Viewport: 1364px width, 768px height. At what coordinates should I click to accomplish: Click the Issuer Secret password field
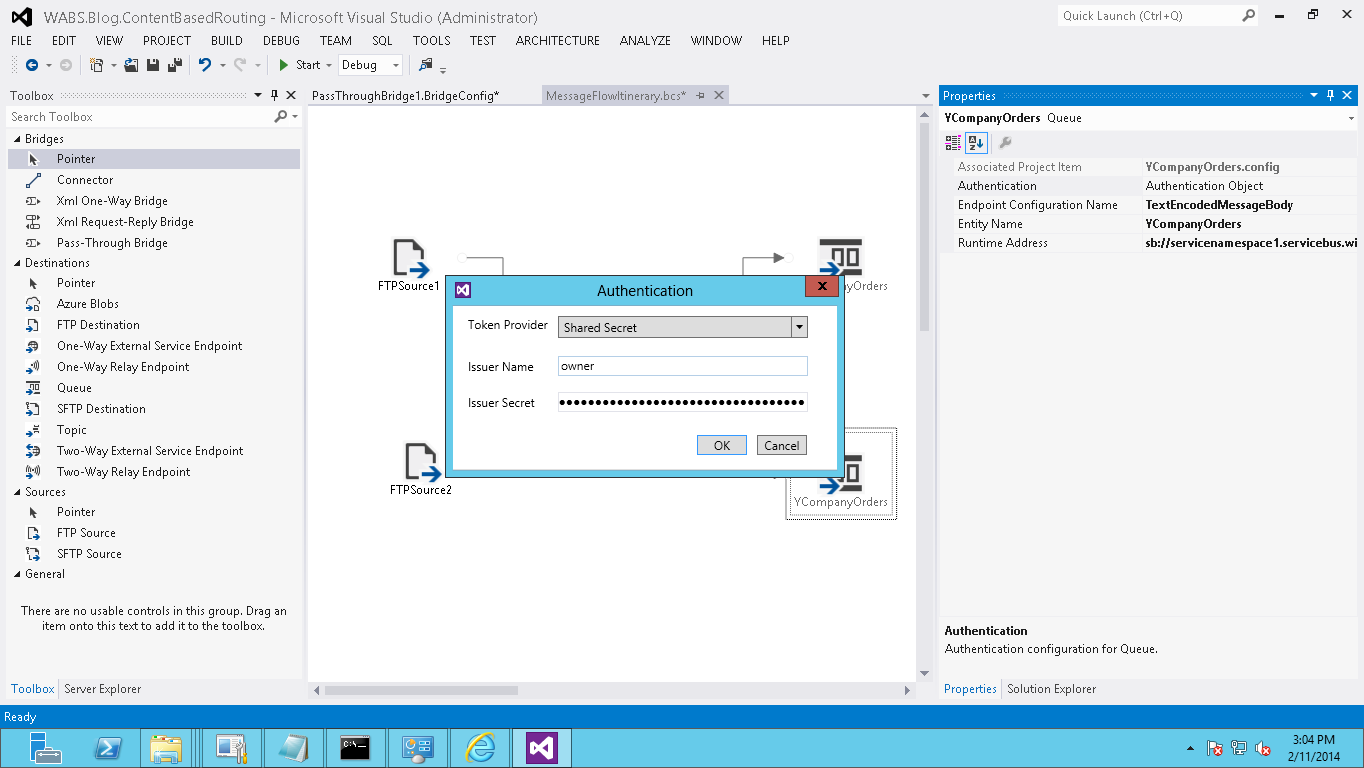tap(683, 402)
